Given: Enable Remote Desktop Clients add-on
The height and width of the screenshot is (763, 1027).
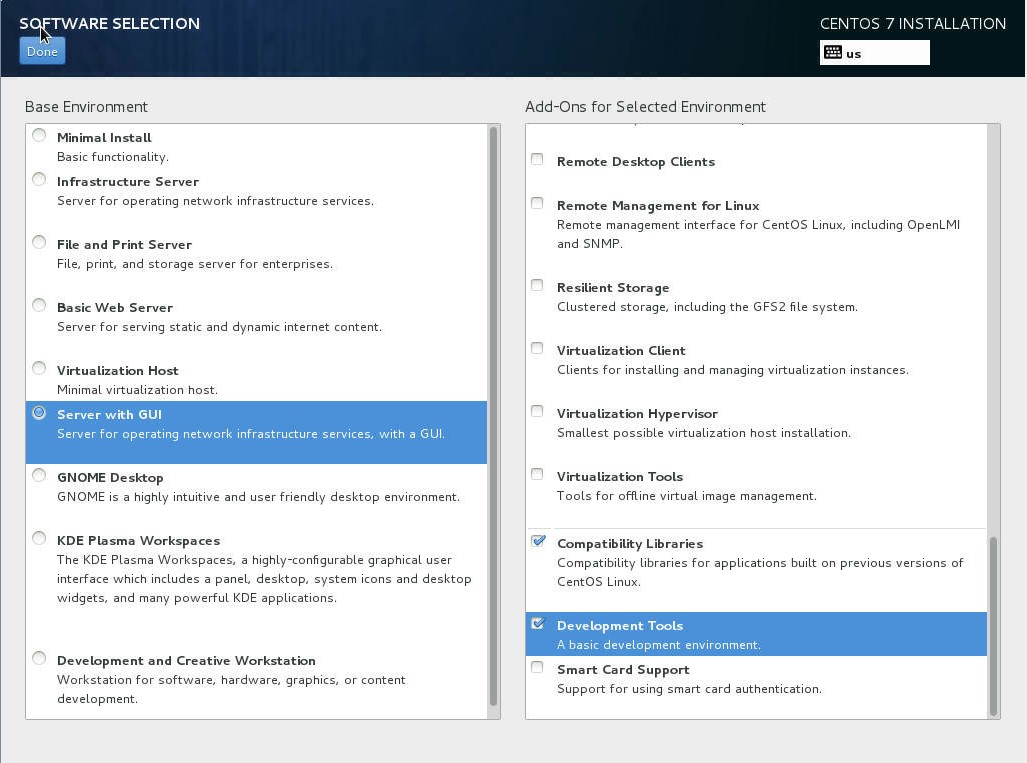Looking at the screenshot, I should coord(538,160).
